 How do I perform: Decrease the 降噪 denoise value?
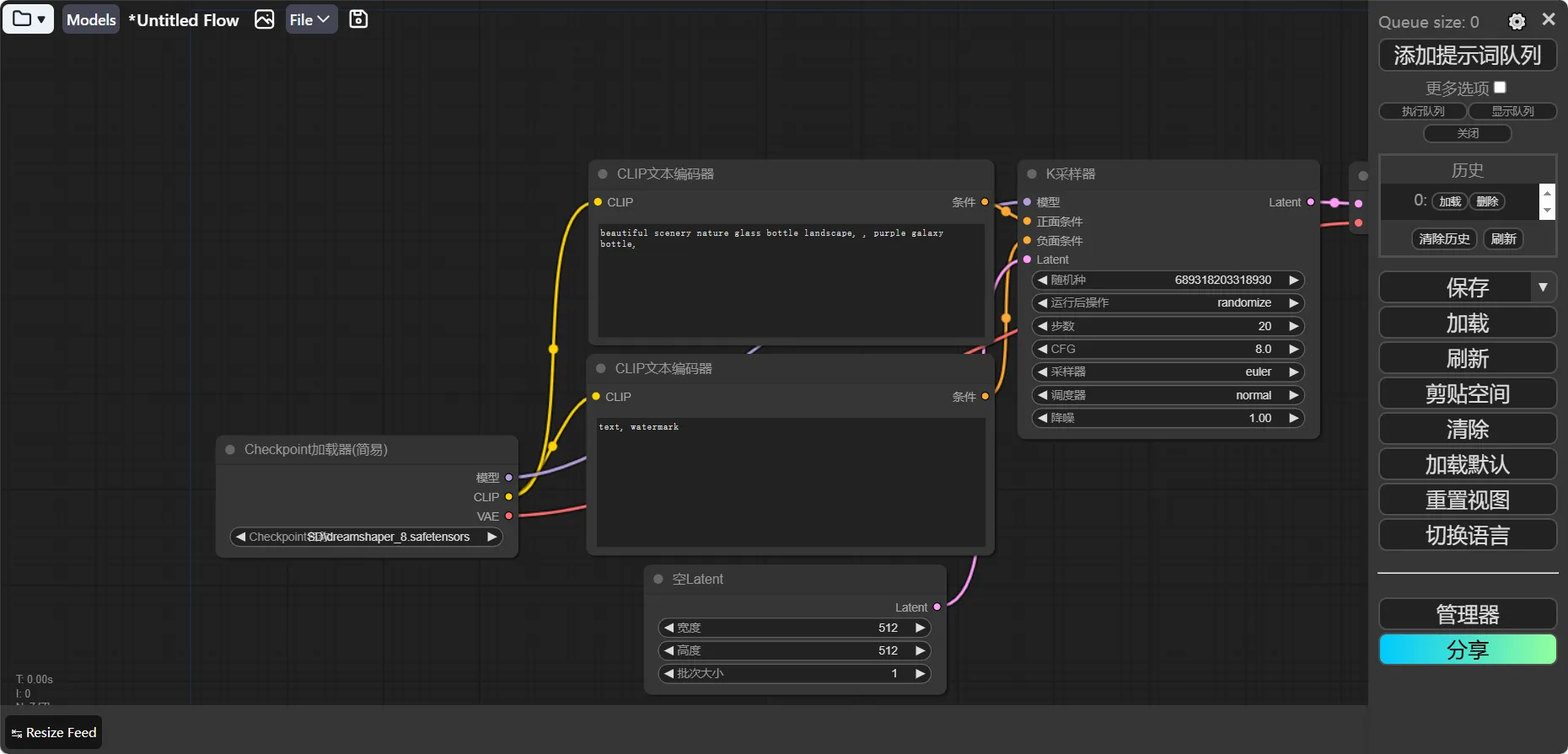[x=1043, y=418]
